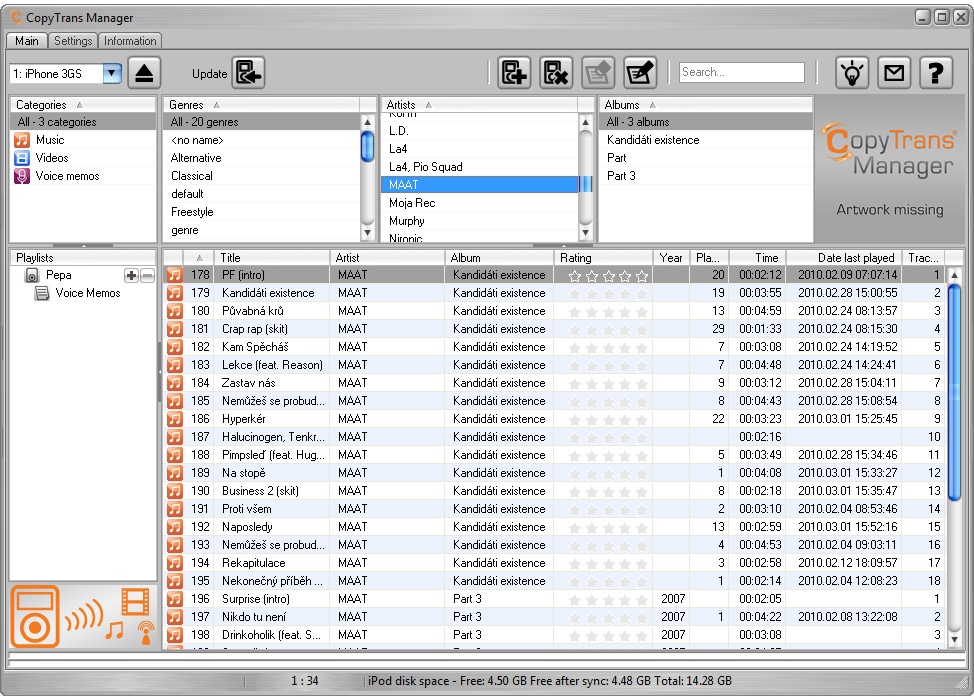The width and height of the screenshot is (974, 696).
Task: Sort tracks by Date last played
Action: [844, 257]
